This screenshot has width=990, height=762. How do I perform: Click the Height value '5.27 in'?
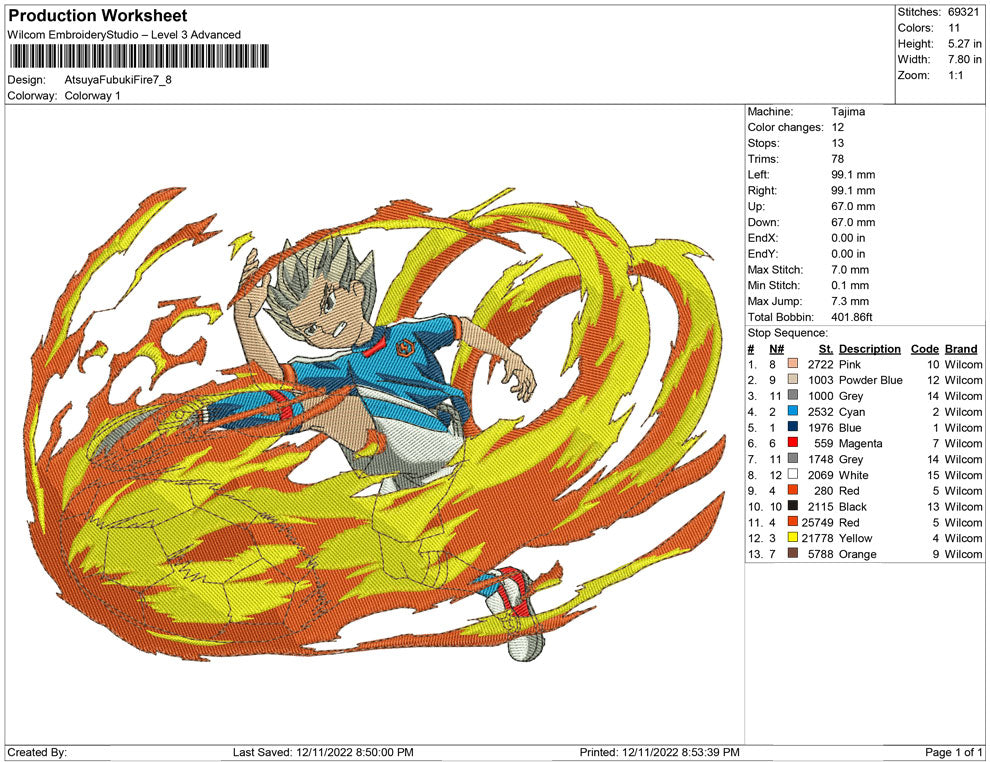click(965, 44)
